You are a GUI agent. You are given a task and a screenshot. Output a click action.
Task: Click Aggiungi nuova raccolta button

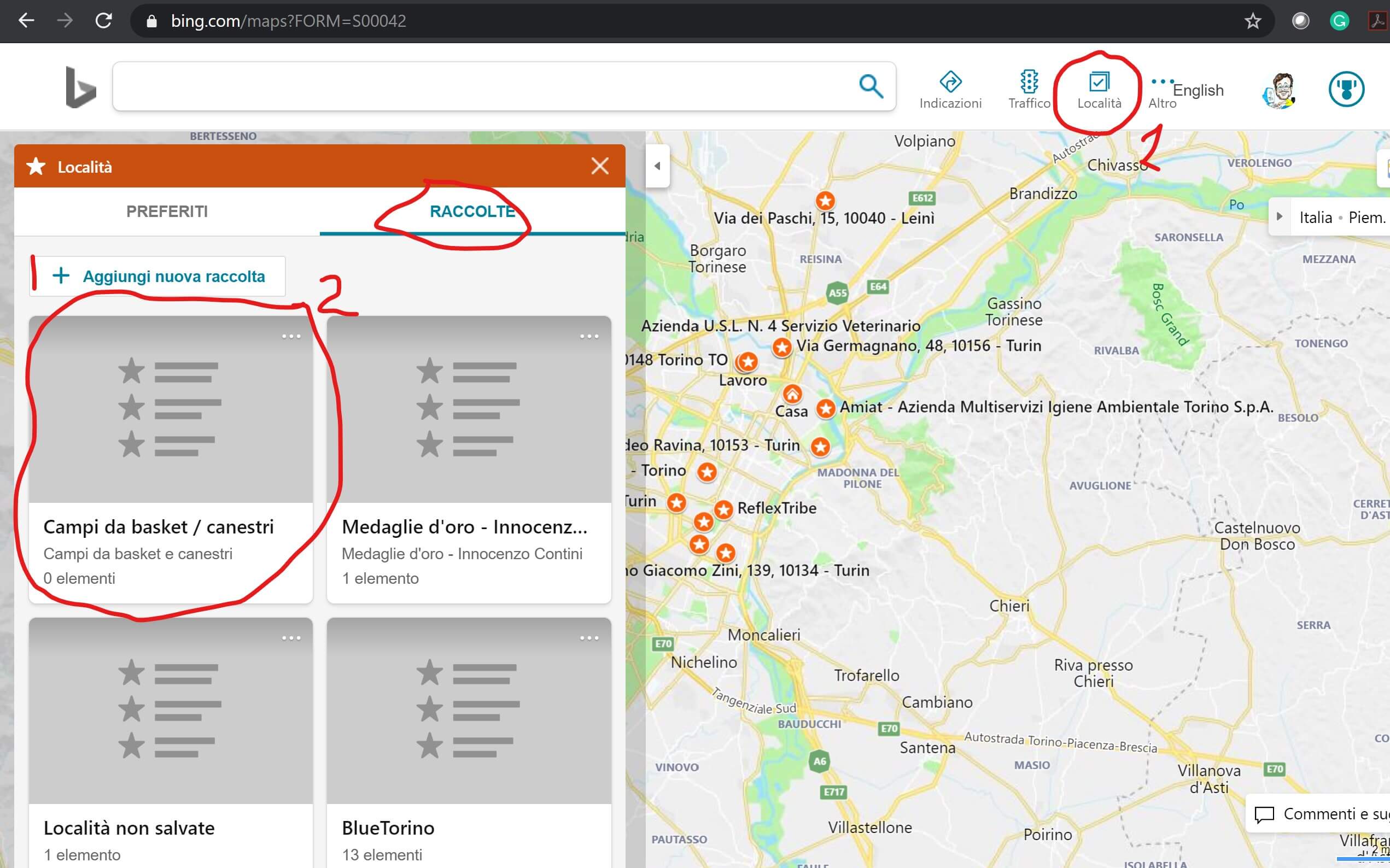tap(158, 276)
